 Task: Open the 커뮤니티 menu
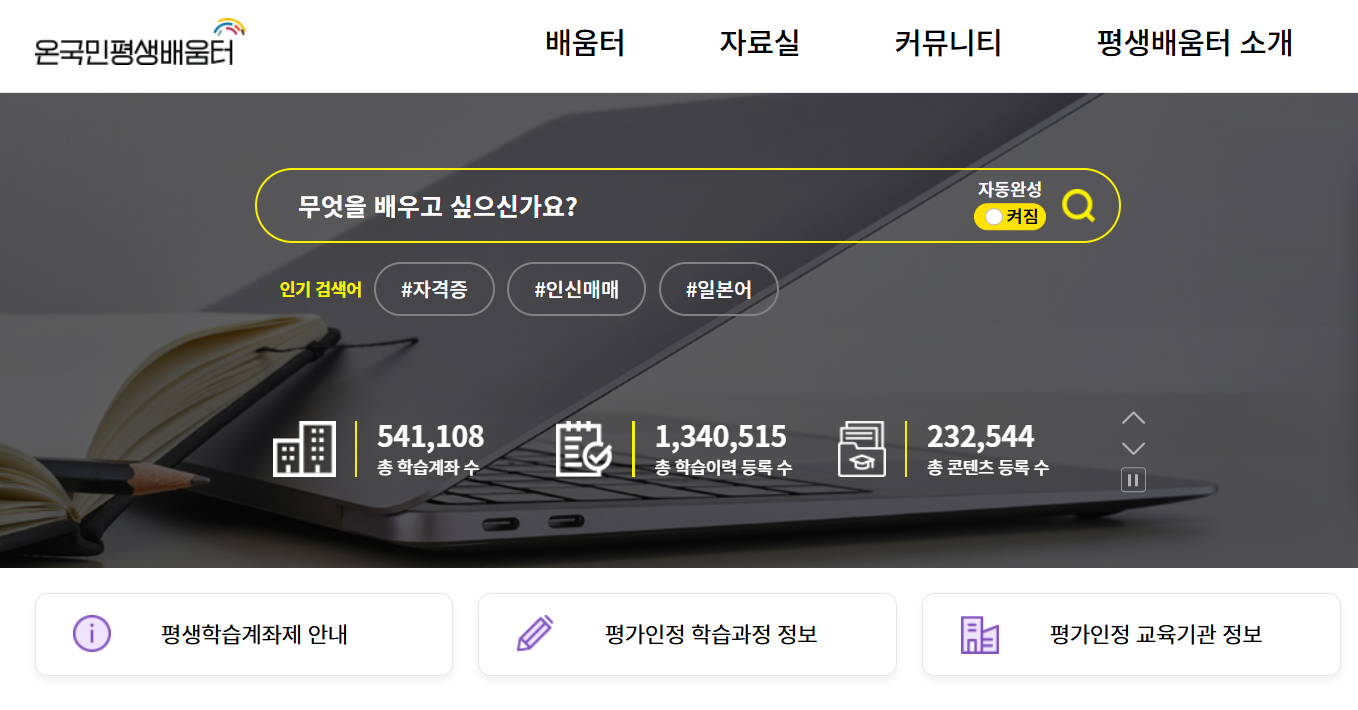948,44
